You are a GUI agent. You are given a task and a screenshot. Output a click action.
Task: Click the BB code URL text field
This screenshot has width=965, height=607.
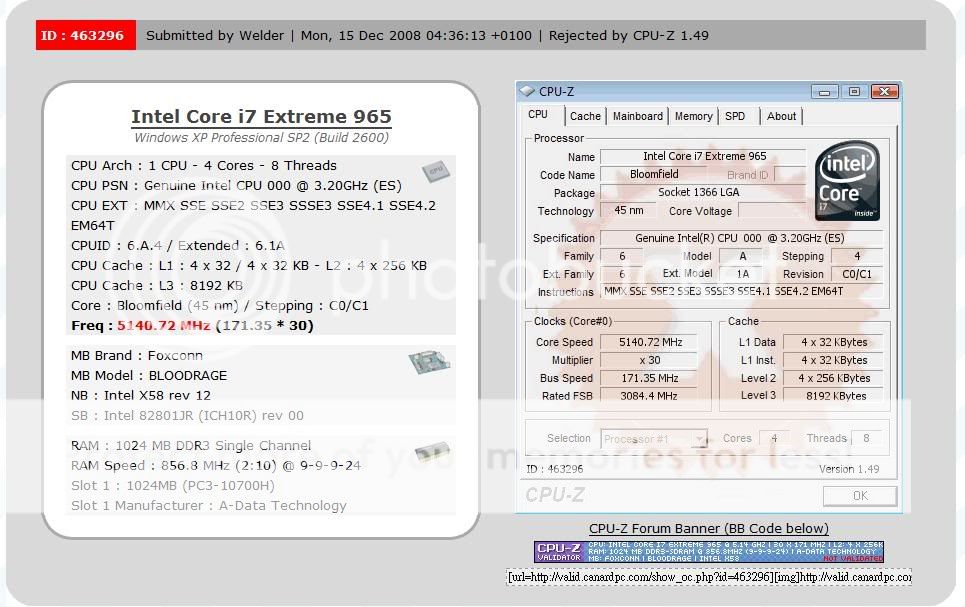pyautogui.click(x=708, y=577)
